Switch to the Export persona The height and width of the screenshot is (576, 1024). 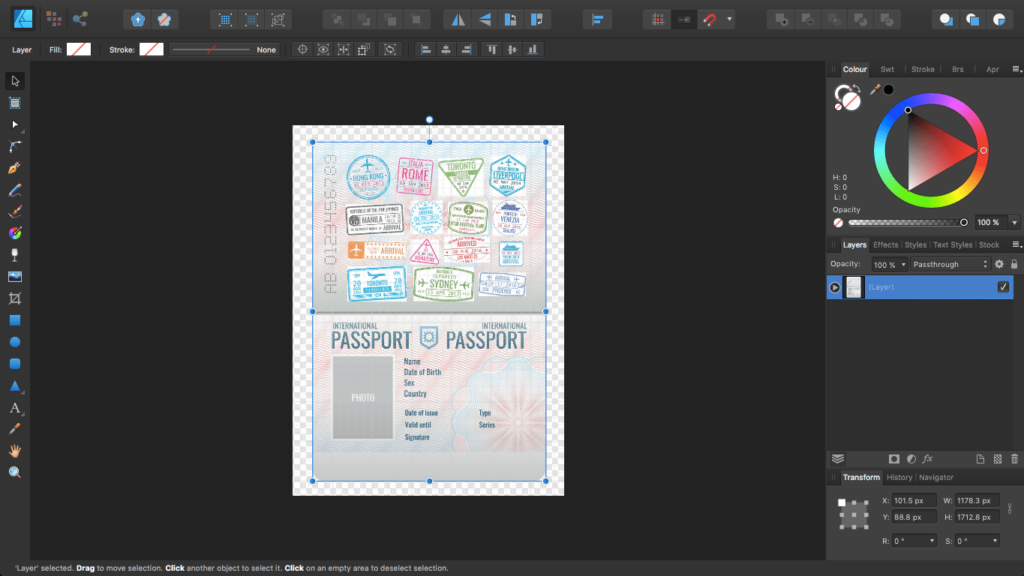(x=80, y=19)
